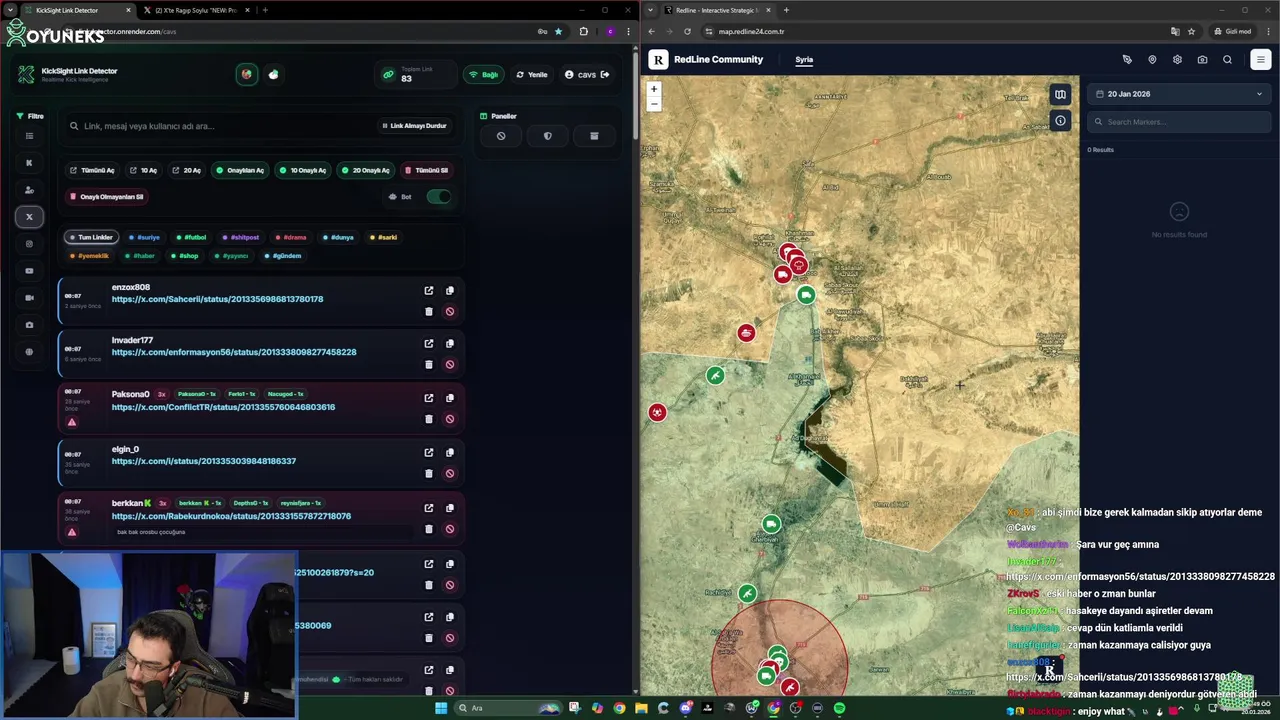
Task: Select the YouTube filter in sidebar
Action: pos(29,271)
